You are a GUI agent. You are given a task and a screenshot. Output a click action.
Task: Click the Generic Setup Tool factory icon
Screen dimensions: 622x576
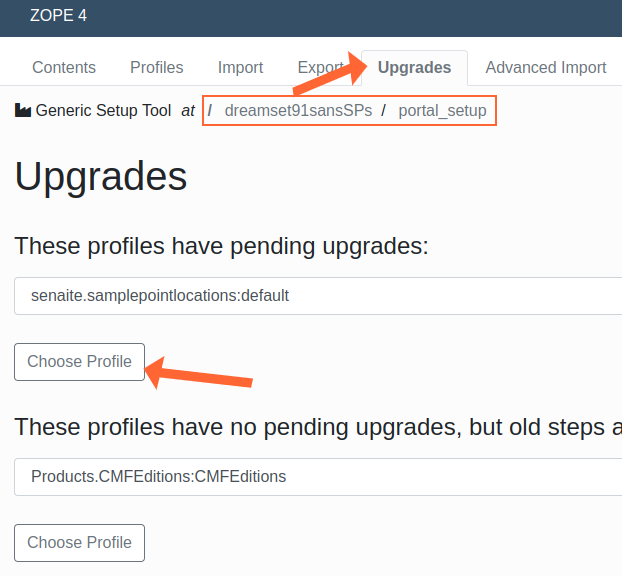23,111
